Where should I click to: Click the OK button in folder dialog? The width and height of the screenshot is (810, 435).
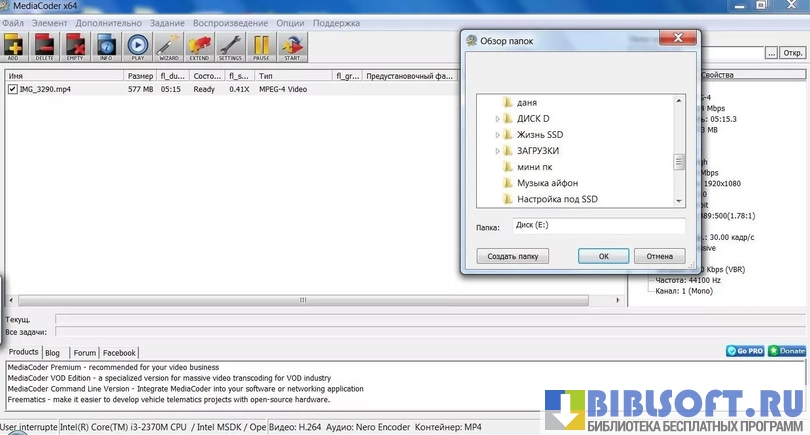tap(603, 256)
